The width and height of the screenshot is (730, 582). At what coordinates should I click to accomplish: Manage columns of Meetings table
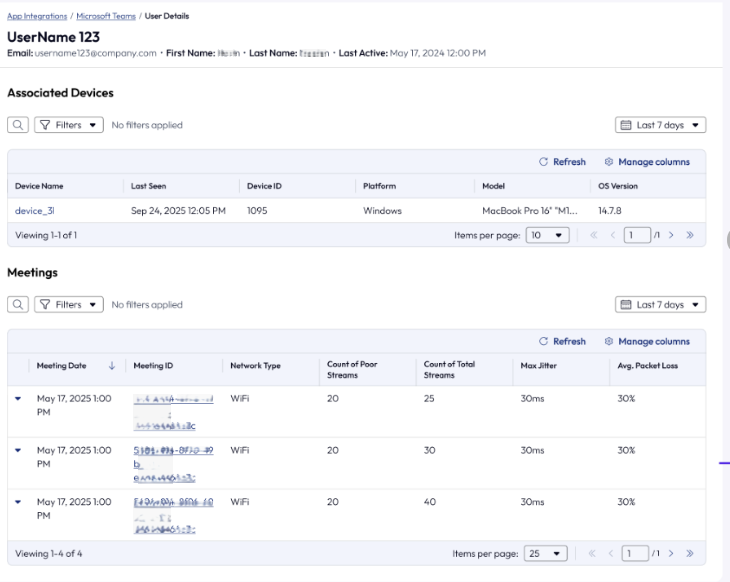[647, 341]
